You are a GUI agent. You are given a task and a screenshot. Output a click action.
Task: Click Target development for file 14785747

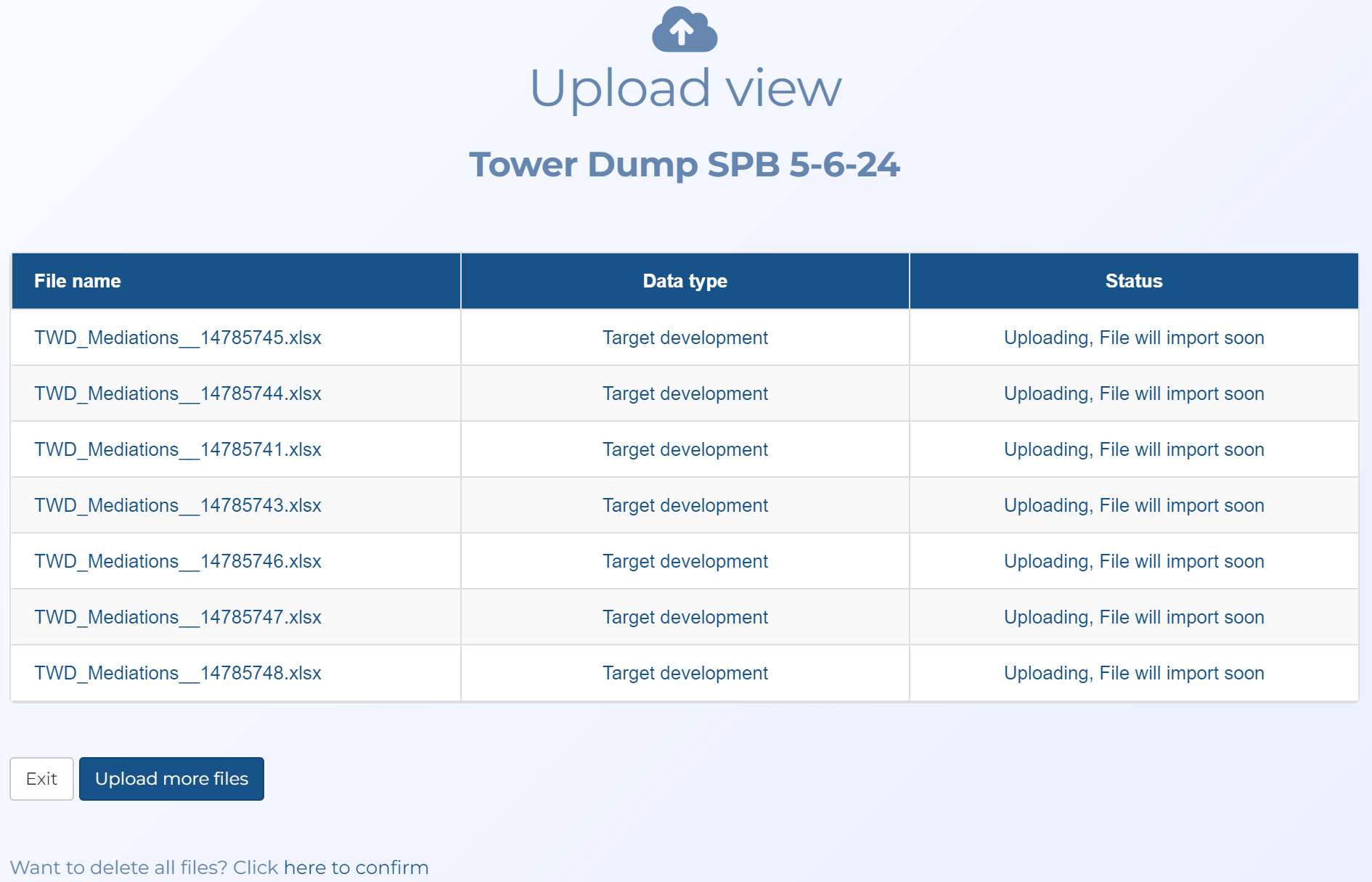[685, 617]
